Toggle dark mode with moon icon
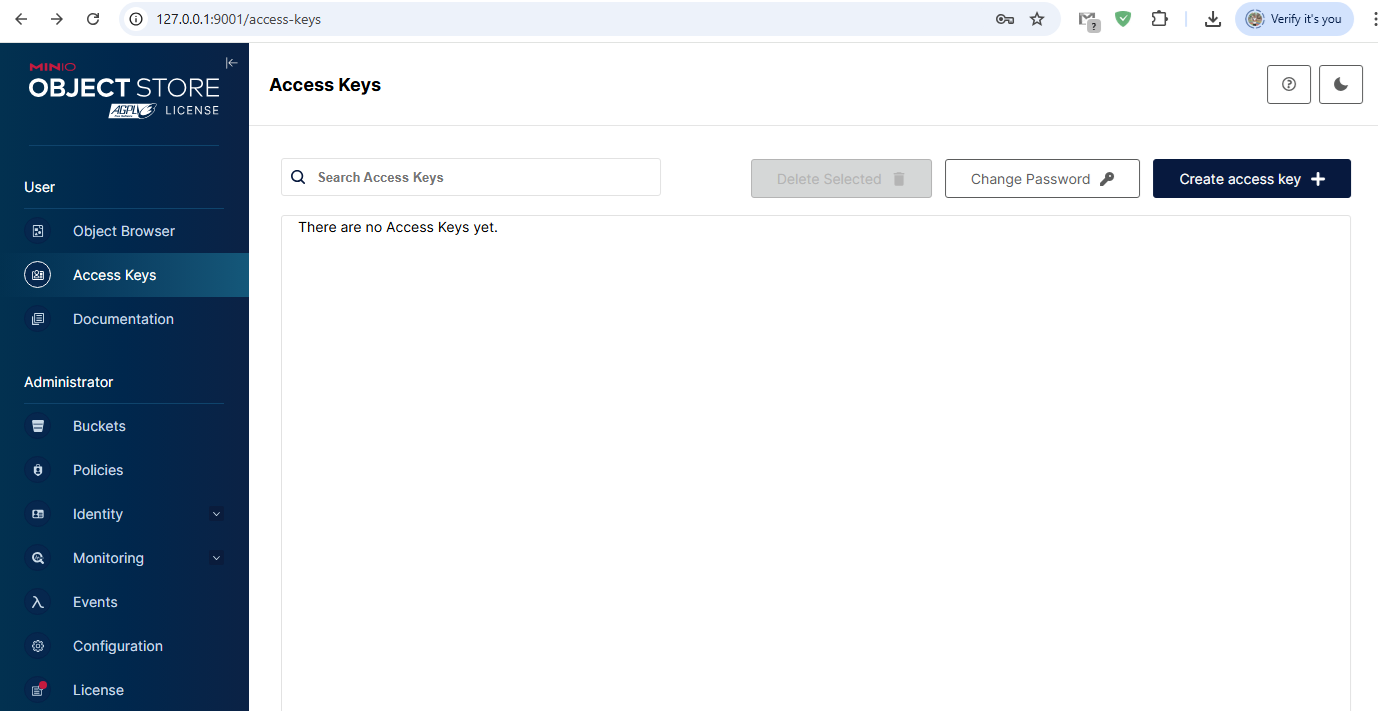 tap(1340, 85)
